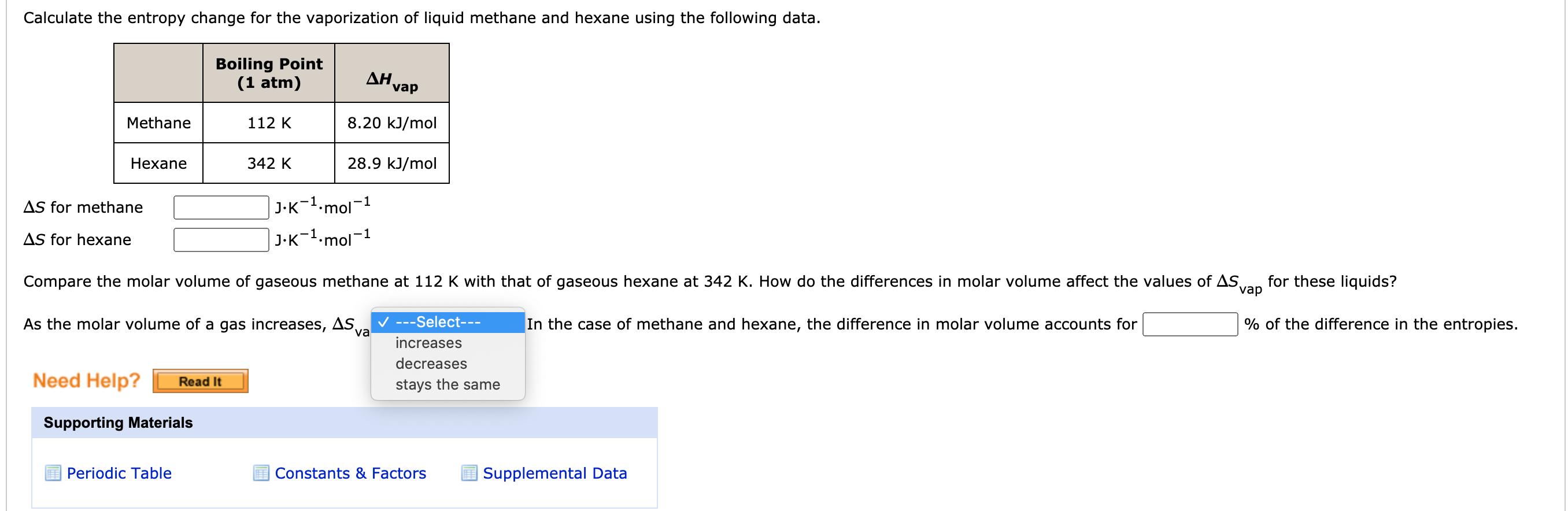Screen dimensions: 1568x511
Task: Click the Need Help? label
Action: point(87,380)
